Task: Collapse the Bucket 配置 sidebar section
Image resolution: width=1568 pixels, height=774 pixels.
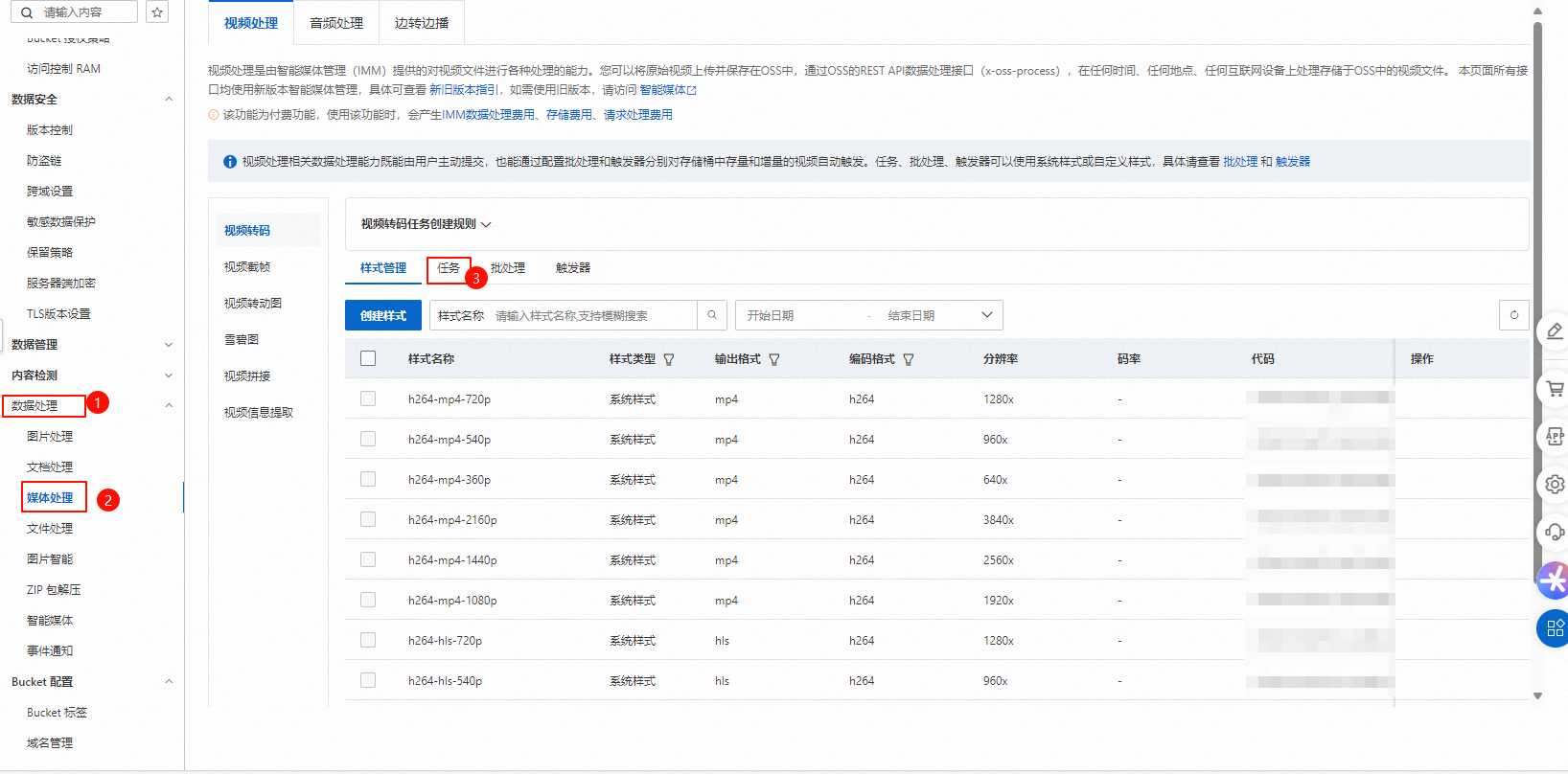Action: click(x=169, y=681)
